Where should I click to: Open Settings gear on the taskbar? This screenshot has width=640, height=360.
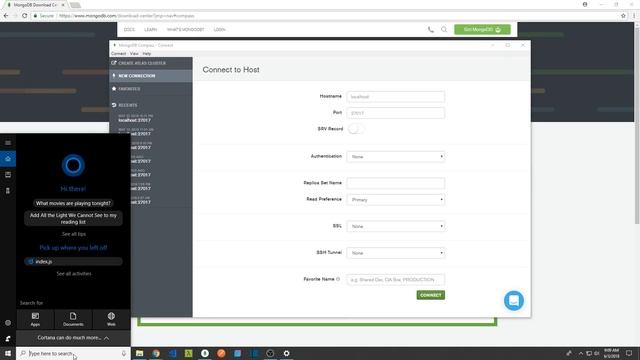[287, 353]
